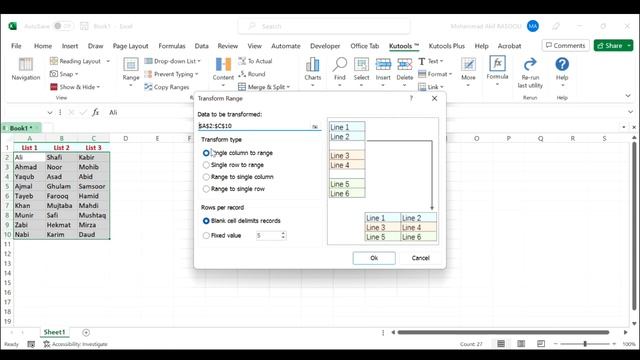Click the horizontal scrollbar
This screenshot has width=640, height=360.
(503, 332)
